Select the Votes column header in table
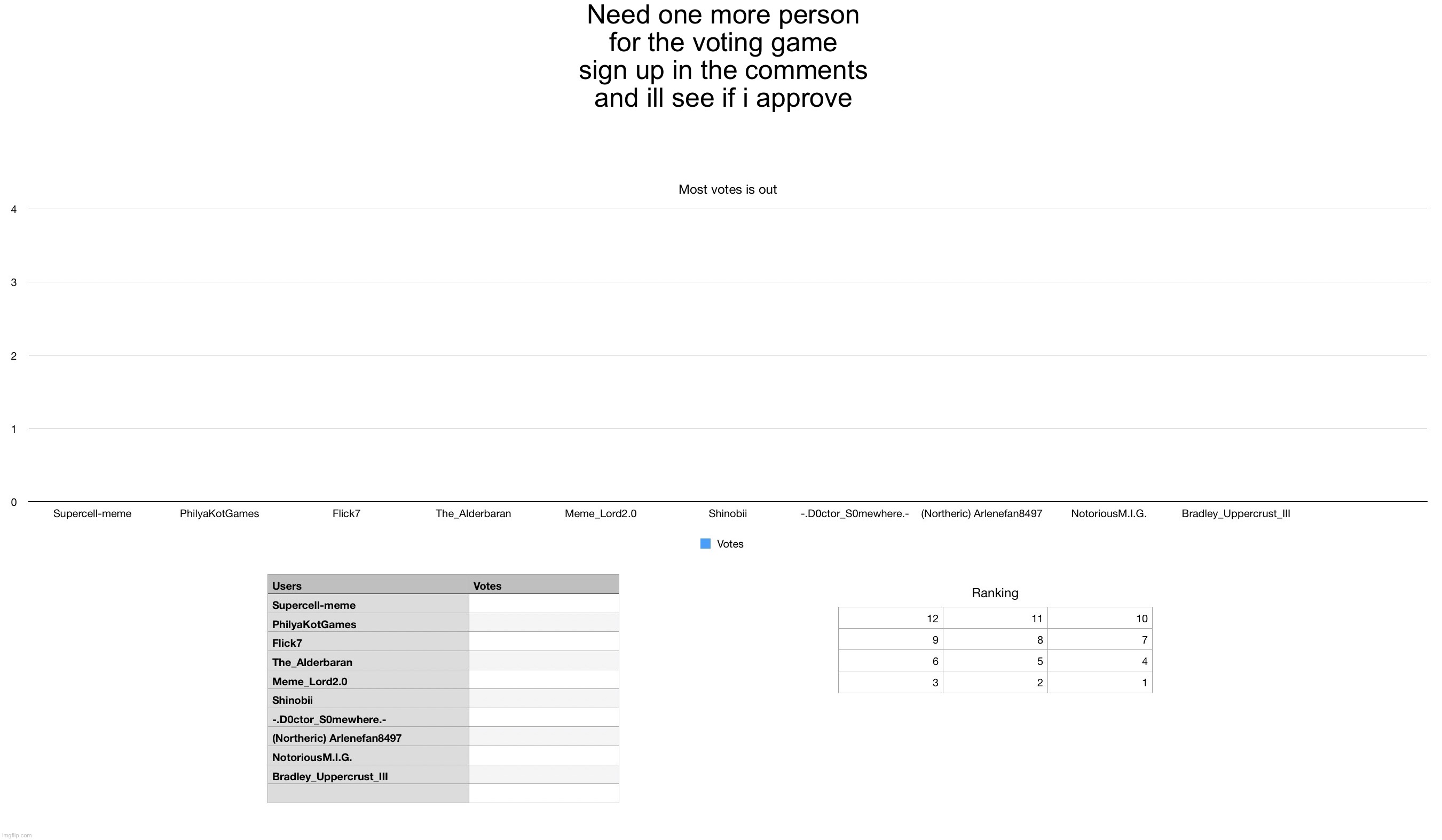Screen dimensions: 1442x840 point(543,585)
